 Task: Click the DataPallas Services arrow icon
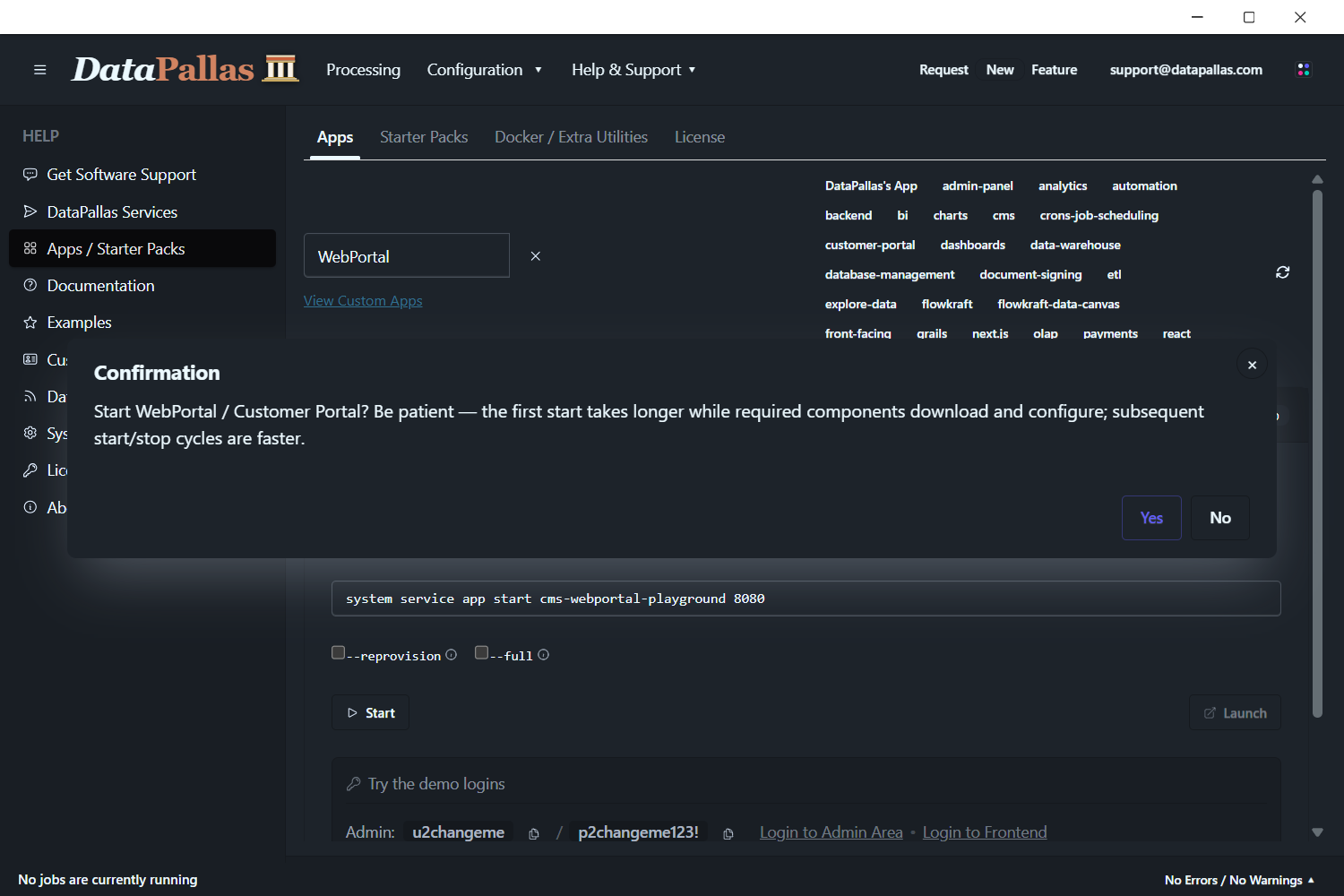click(x=30, y=211)
